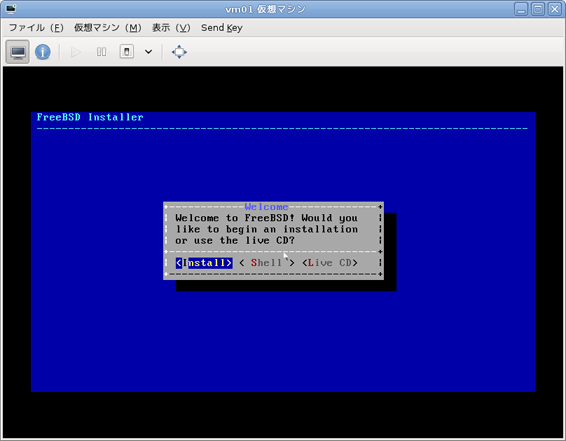566x441 pixels.
Task: Open virtual hardware details info icon
Action: pos(43,52)
